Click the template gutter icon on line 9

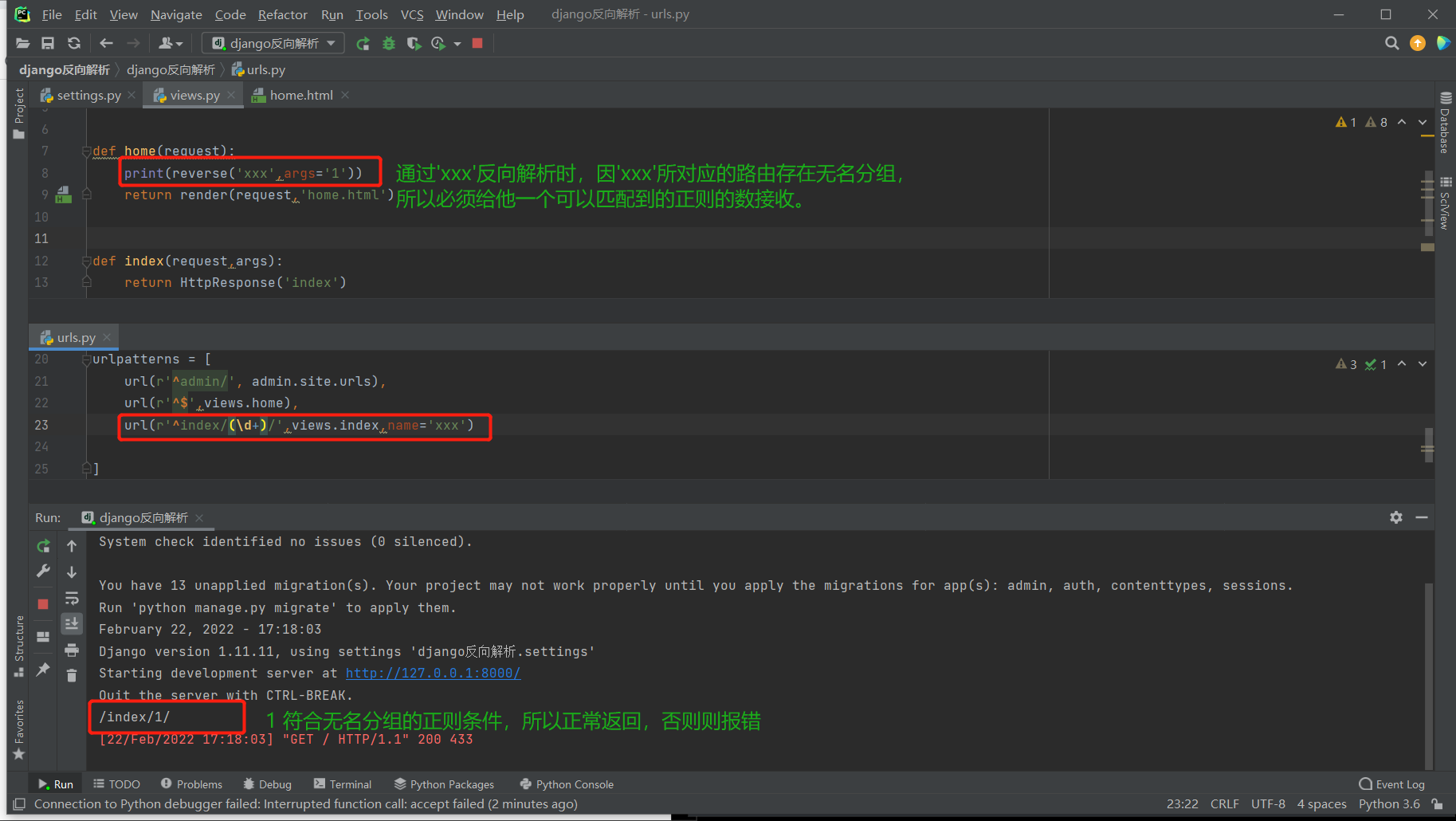(64, 194)
